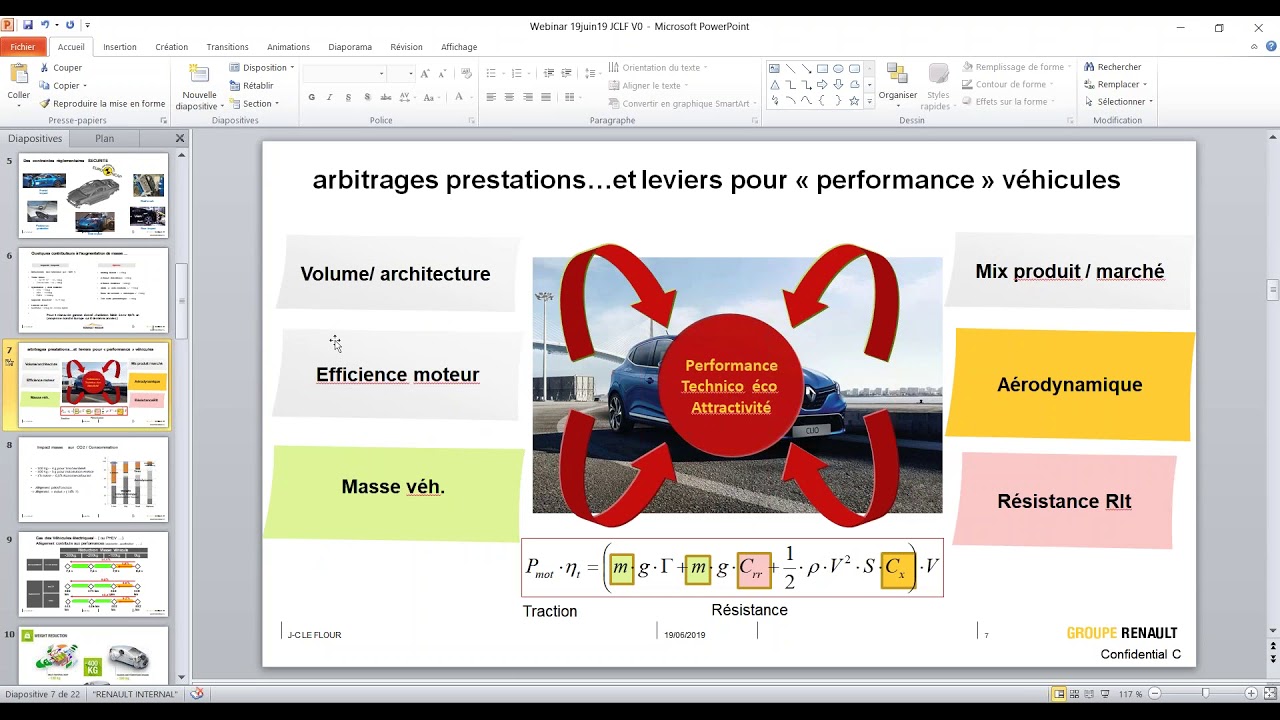Open character spacing AV options
Screen dimensions: 1280x720
click(408, 98)
